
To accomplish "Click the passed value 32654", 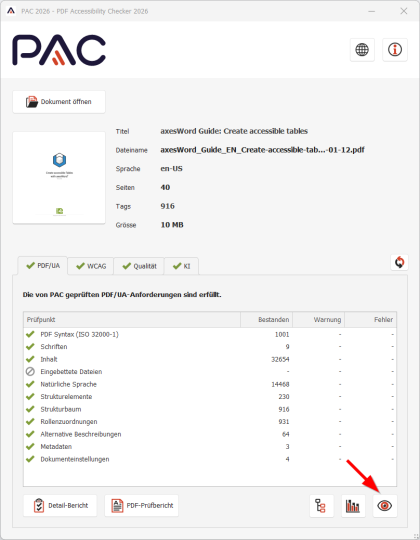I will [x=280, y=359].
